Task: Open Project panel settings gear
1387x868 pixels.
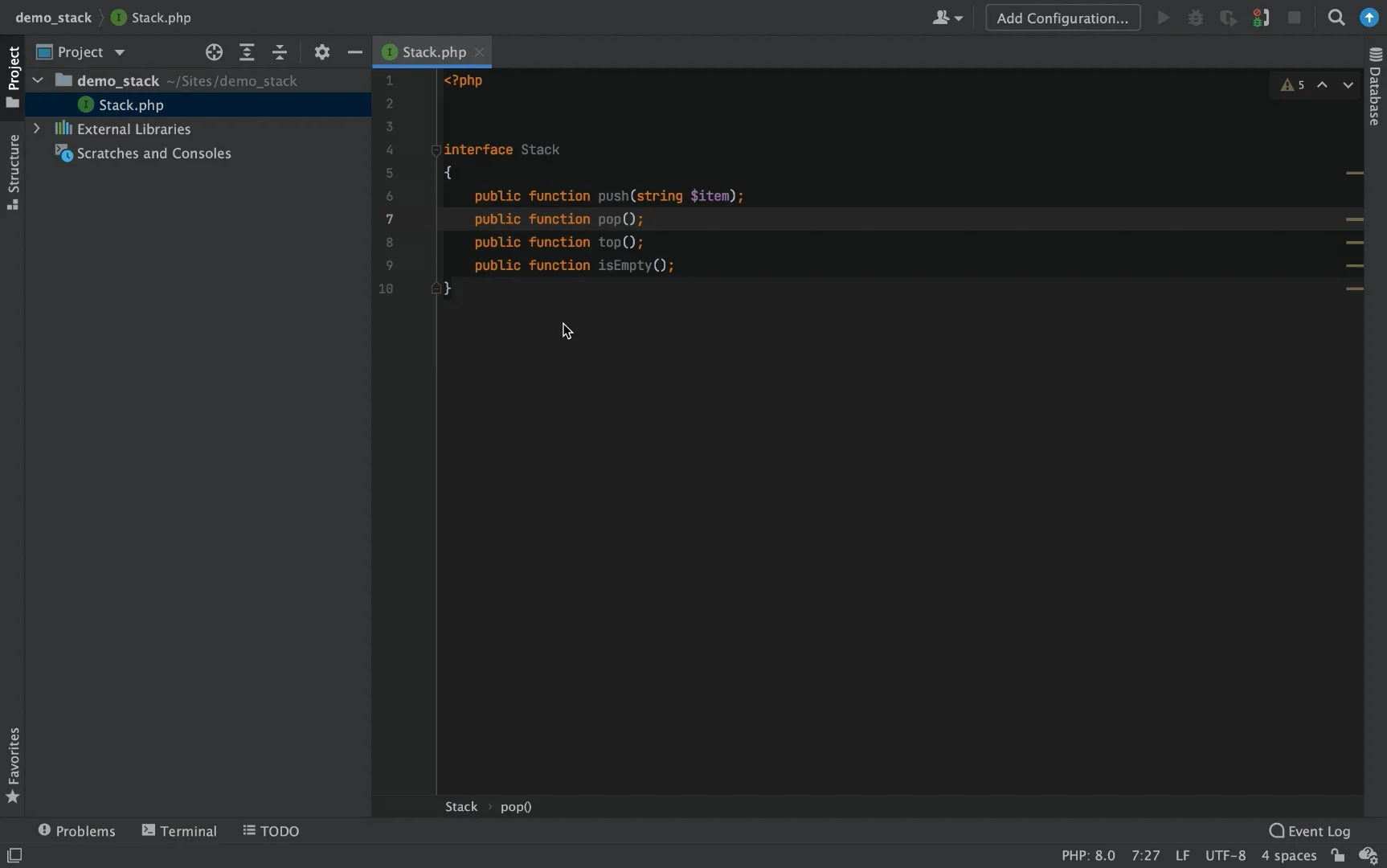Action: [322, 52]
